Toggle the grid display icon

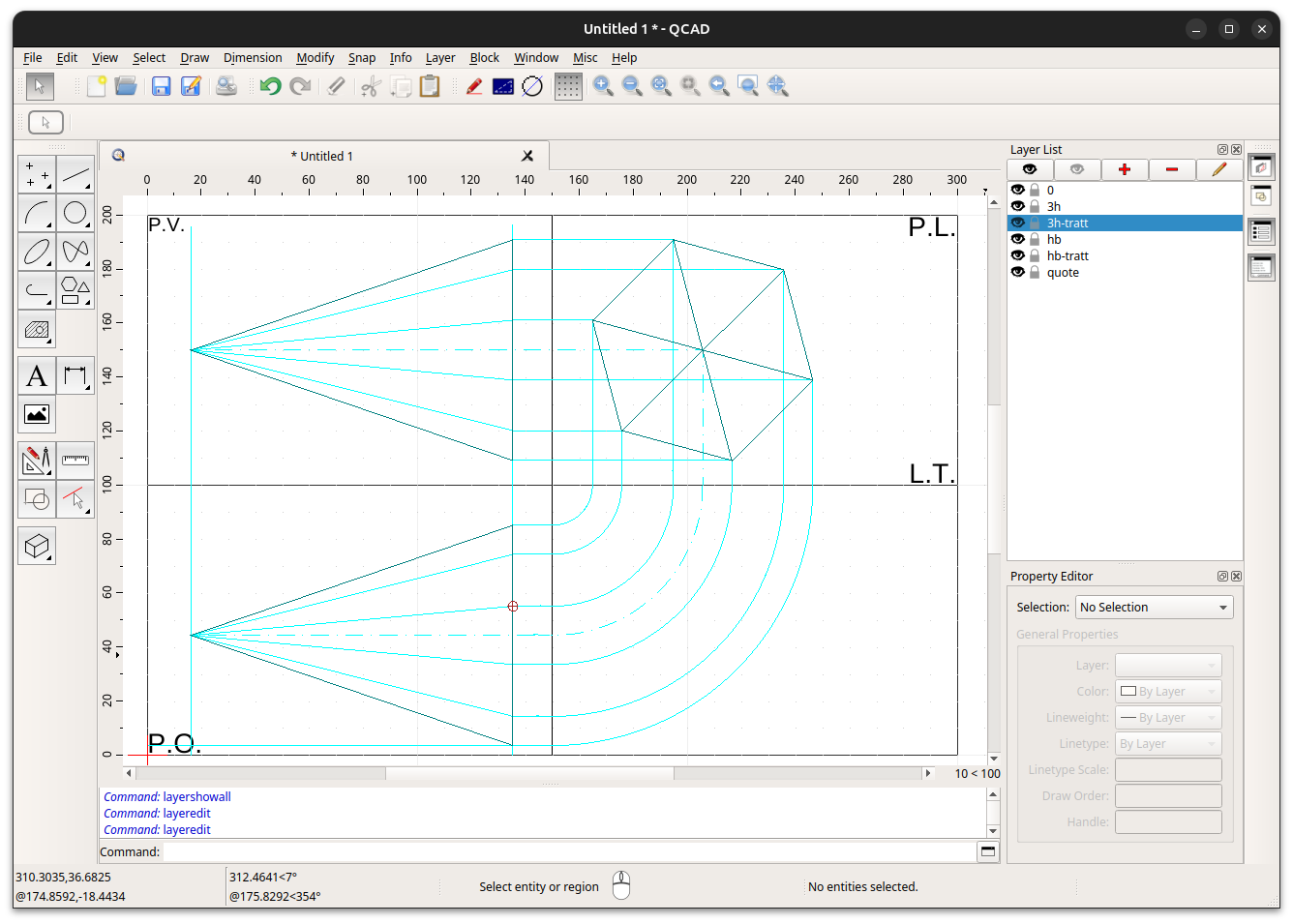(568, 87)
